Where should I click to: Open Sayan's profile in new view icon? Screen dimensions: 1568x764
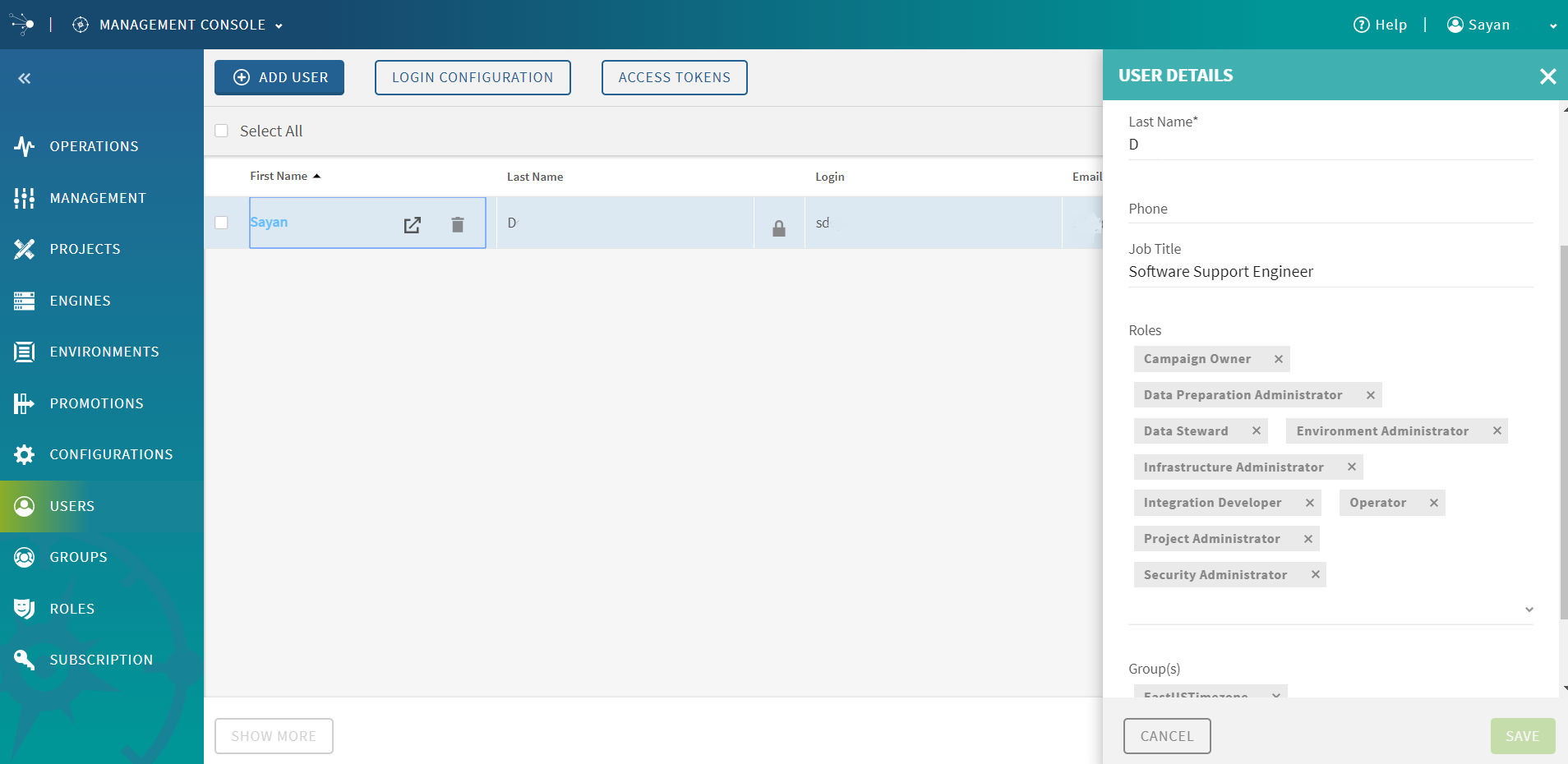(413, 223)
